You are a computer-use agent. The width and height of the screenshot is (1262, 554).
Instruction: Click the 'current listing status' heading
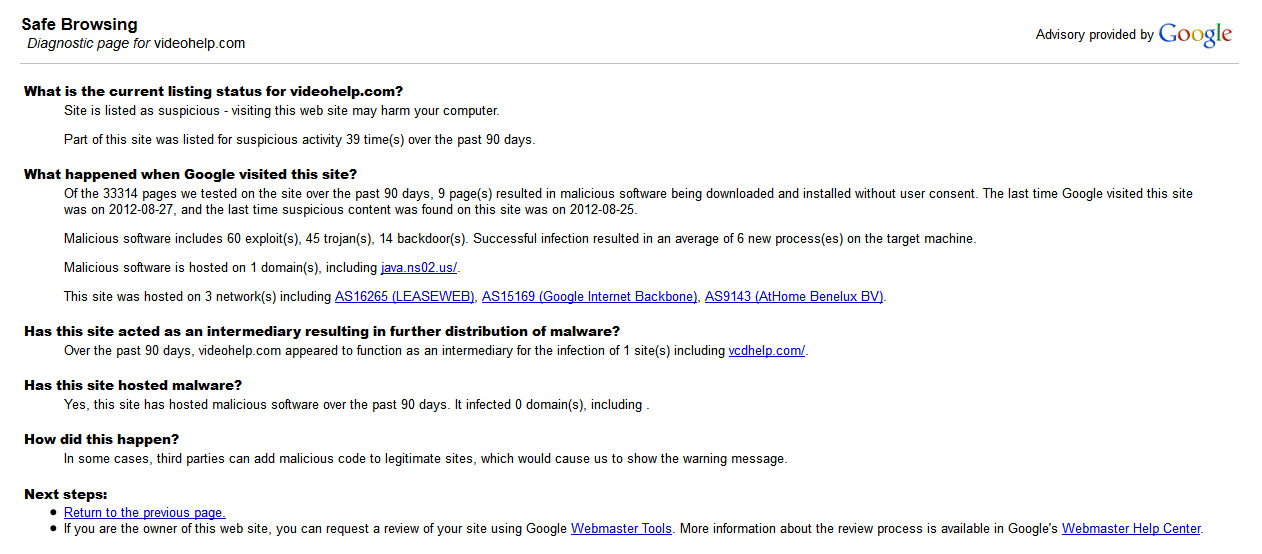(213, 92)
